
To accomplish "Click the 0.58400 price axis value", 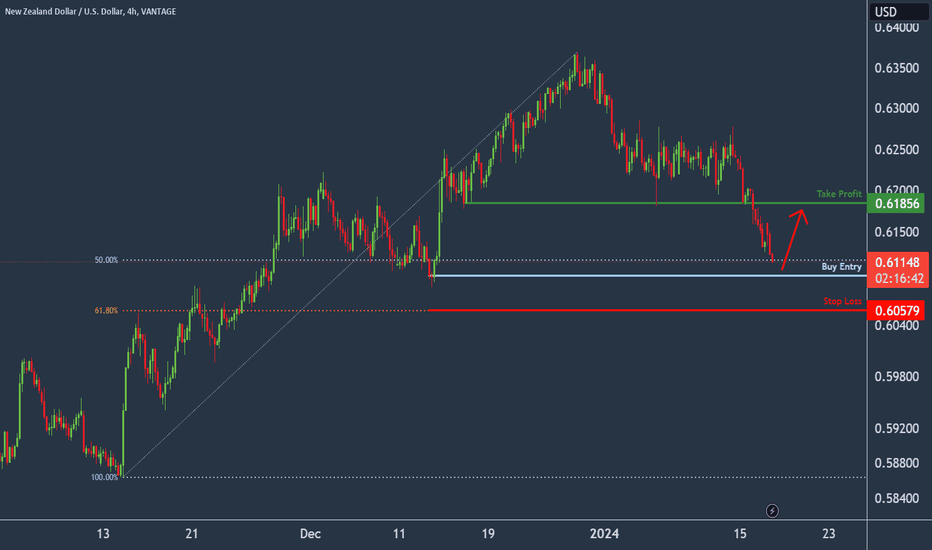I will tap(896, 499).
